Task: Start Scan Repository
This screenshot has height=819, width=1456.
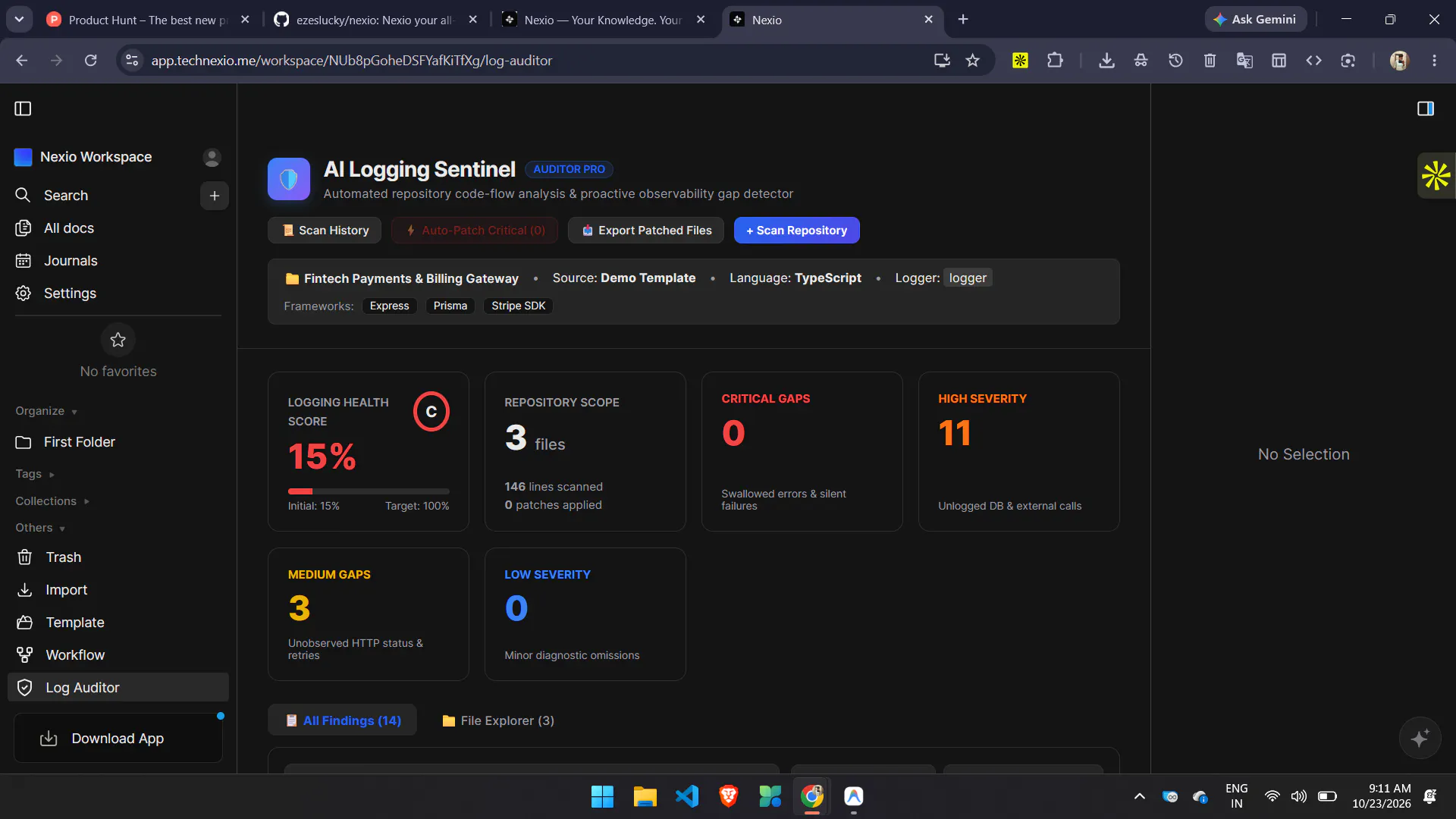Action: tap(796, 231)
